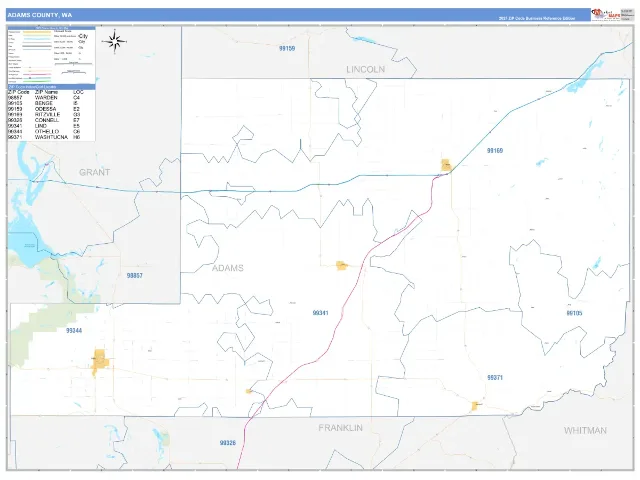Click the RITZVILLE row in the ZIP index
The image size is (640, 480).
coord(44,115)
